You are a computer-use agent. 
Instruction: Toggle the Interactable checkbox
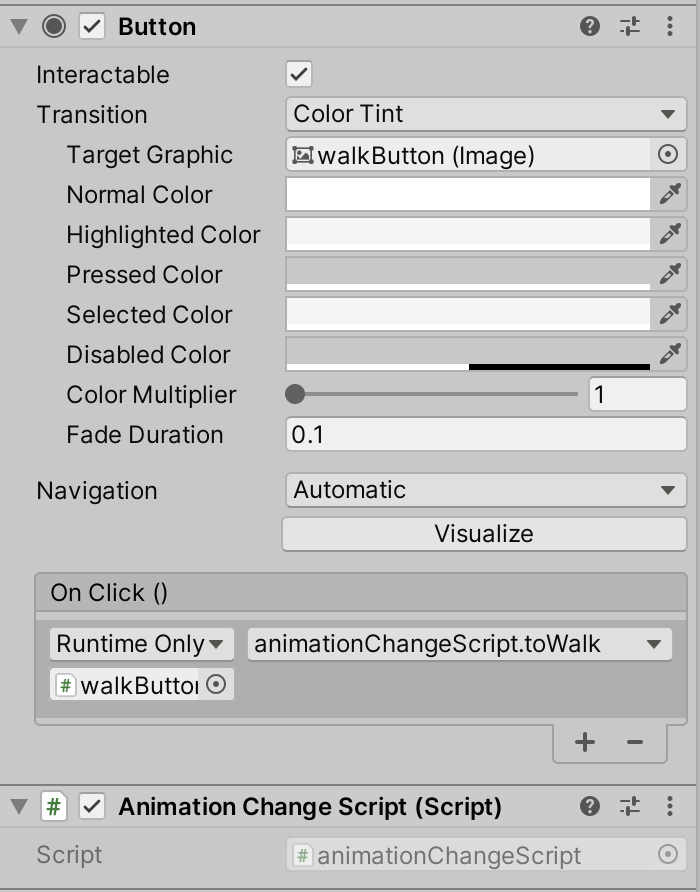(x=299, y=74)
